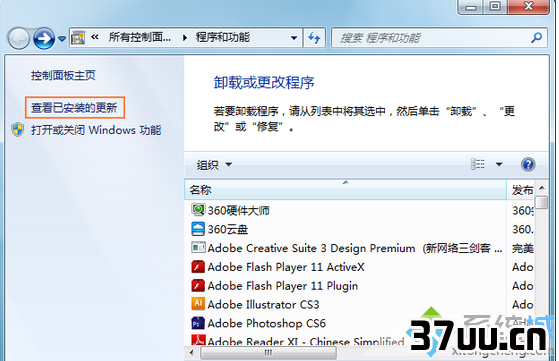Sort by the 发布 column header
This screenshot has height=361, width=559.
tap(521, 190)
